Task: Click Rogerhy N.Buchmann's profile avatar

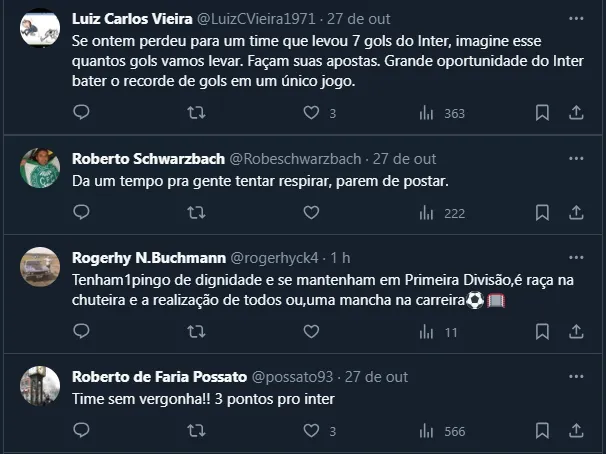Action: click(x=40, y=266)
